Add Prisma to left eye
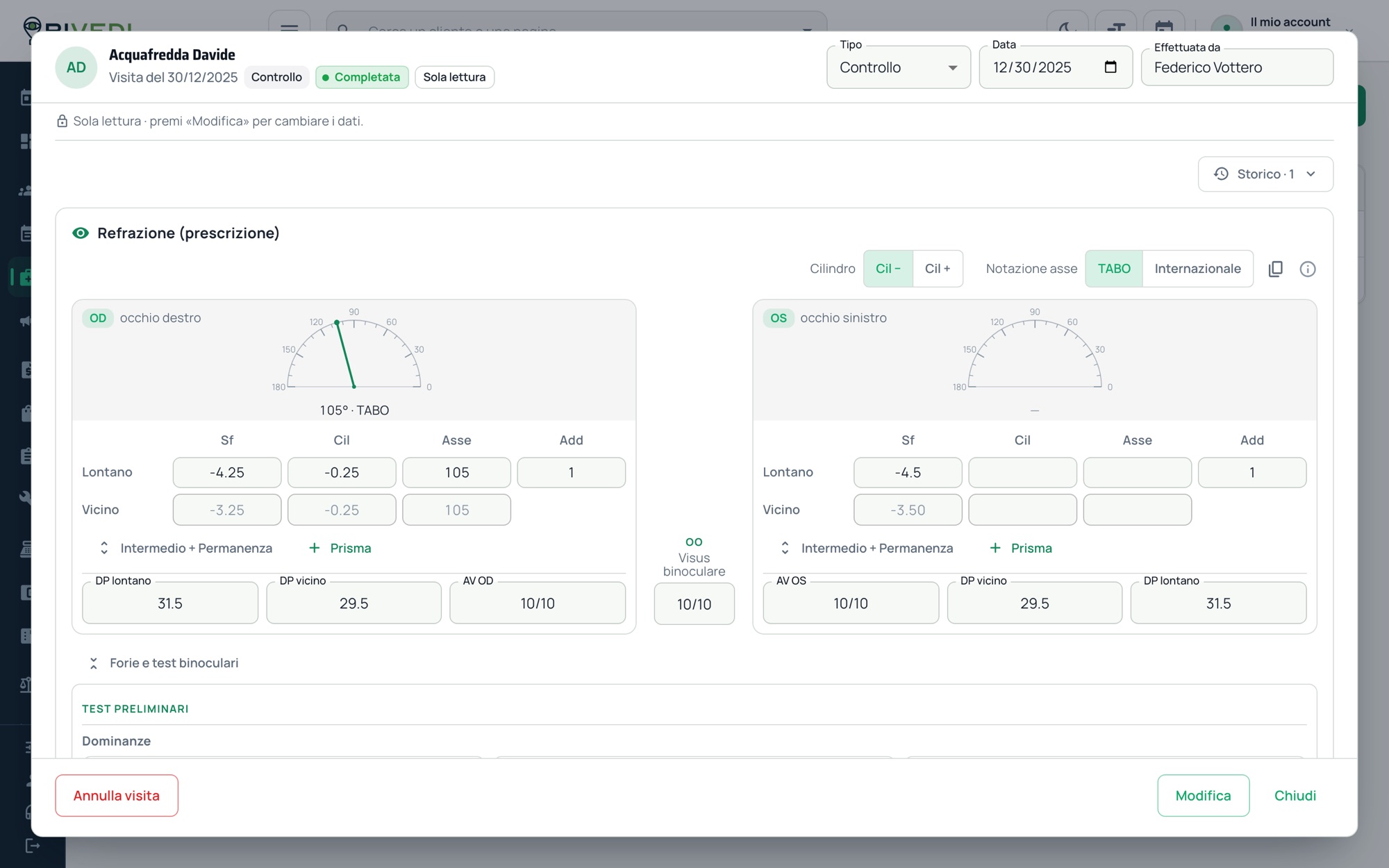The width and height of the screenshot is (1389, 868). coord(1020,548)
